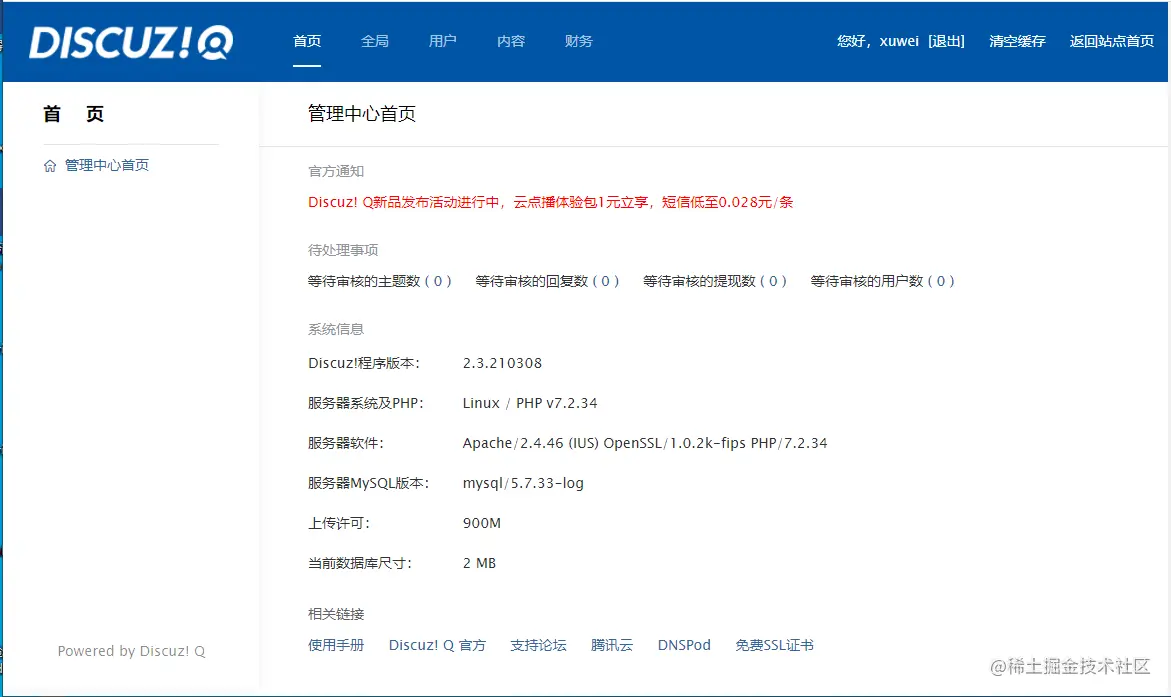Click the 当前数据库尺寸 label
This screenshot has height=697, width=1171.
pos(360,563)
